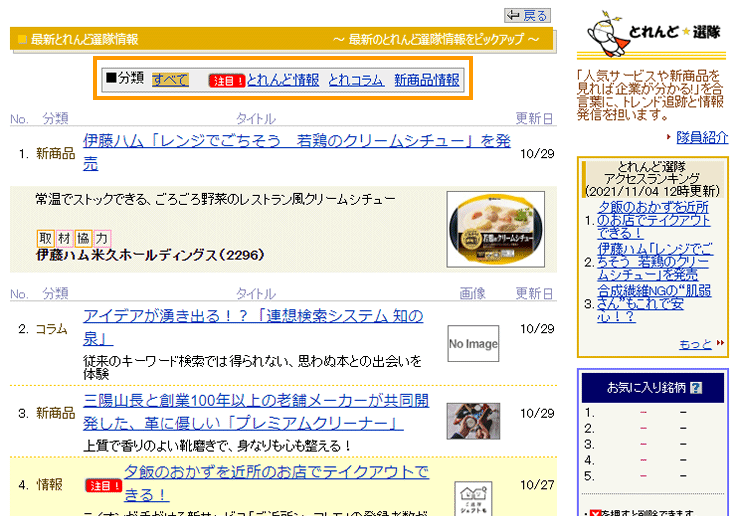Viewport: 740px width, 516px height.
Task: Click the もっと link in access ranking
Action: pyautogui.click(x=695, y=344)
